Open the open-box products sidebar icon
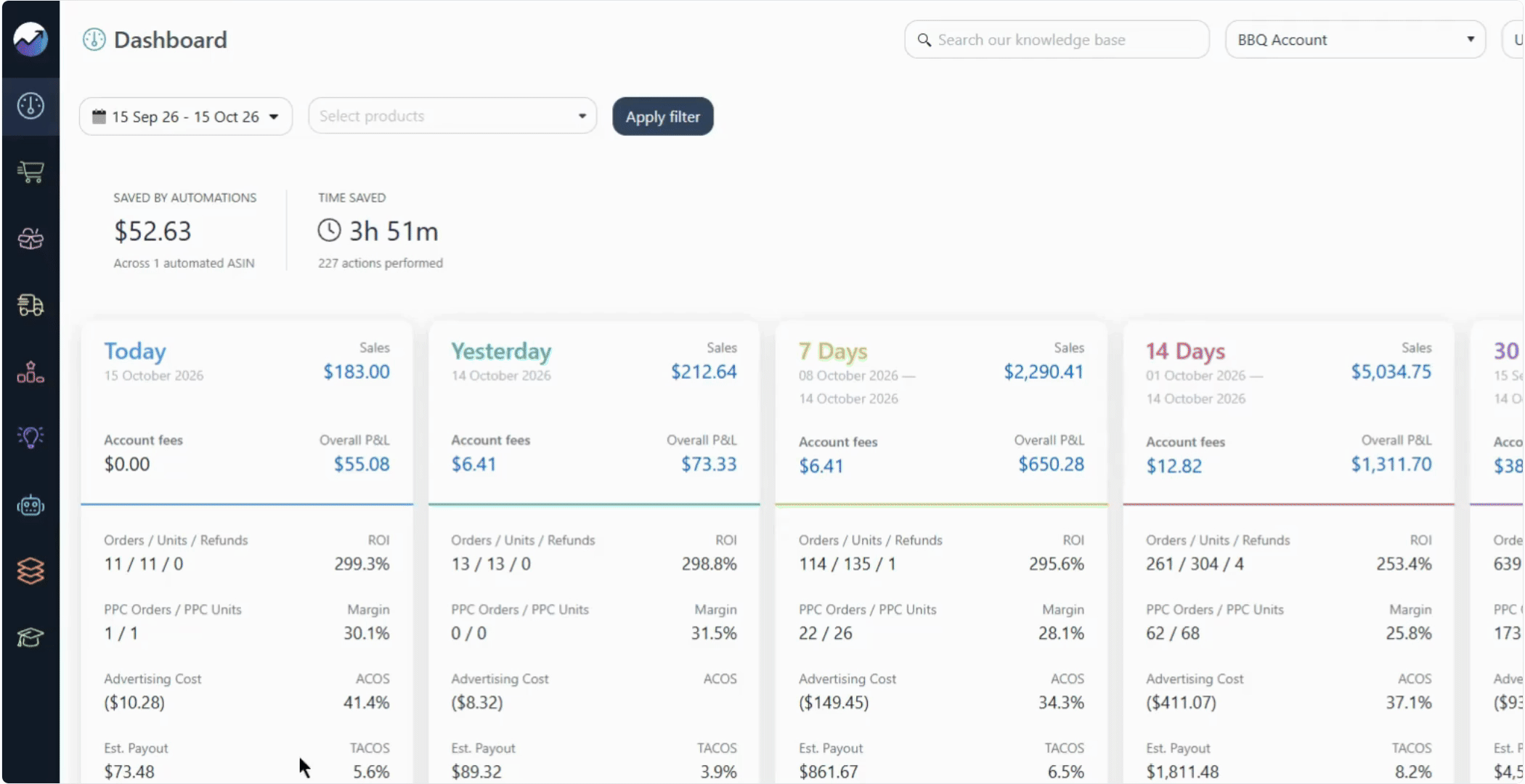This screenshot has height=784, width=1525. [30, 239]
